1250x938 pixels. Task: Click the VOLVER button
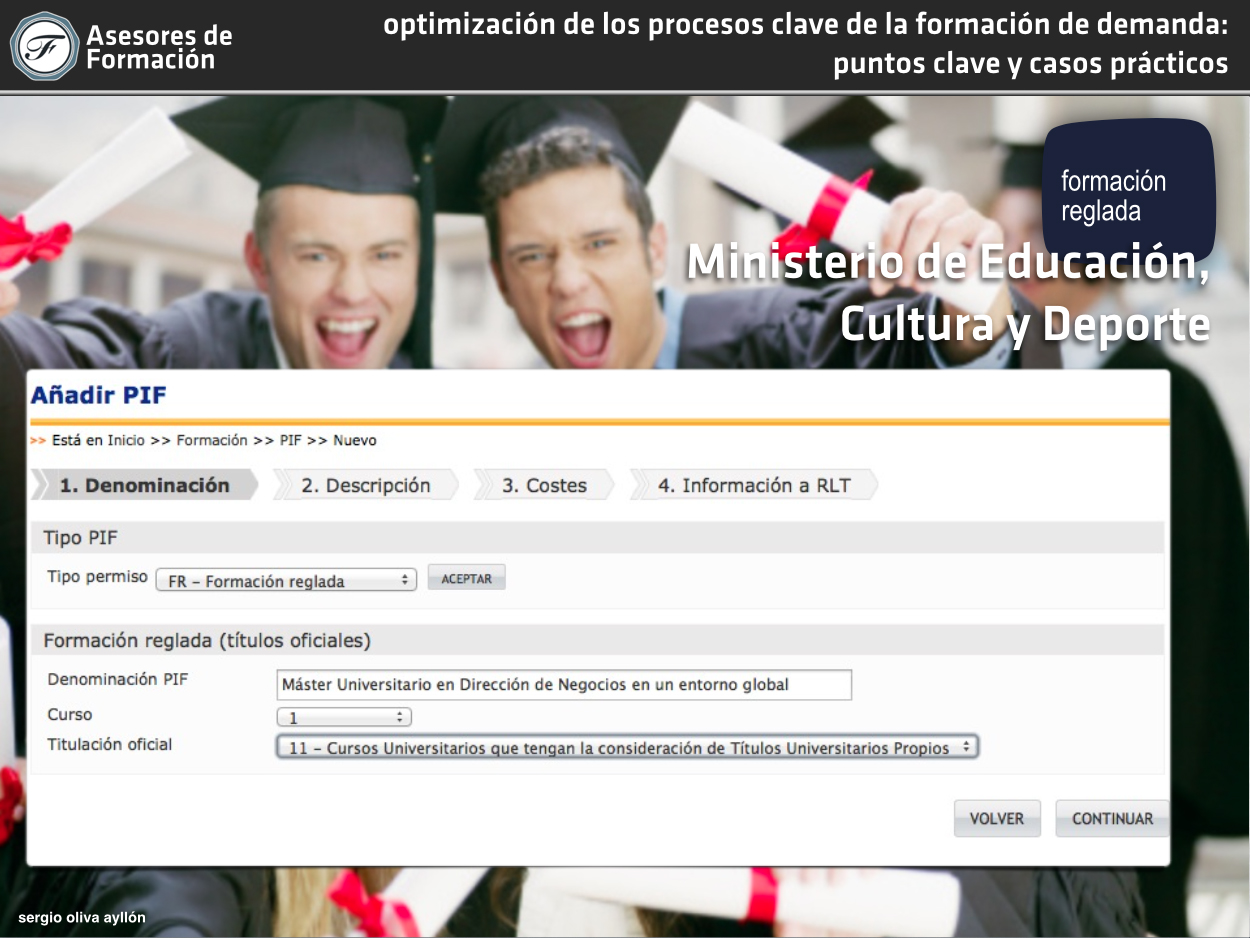click(997, 818)
